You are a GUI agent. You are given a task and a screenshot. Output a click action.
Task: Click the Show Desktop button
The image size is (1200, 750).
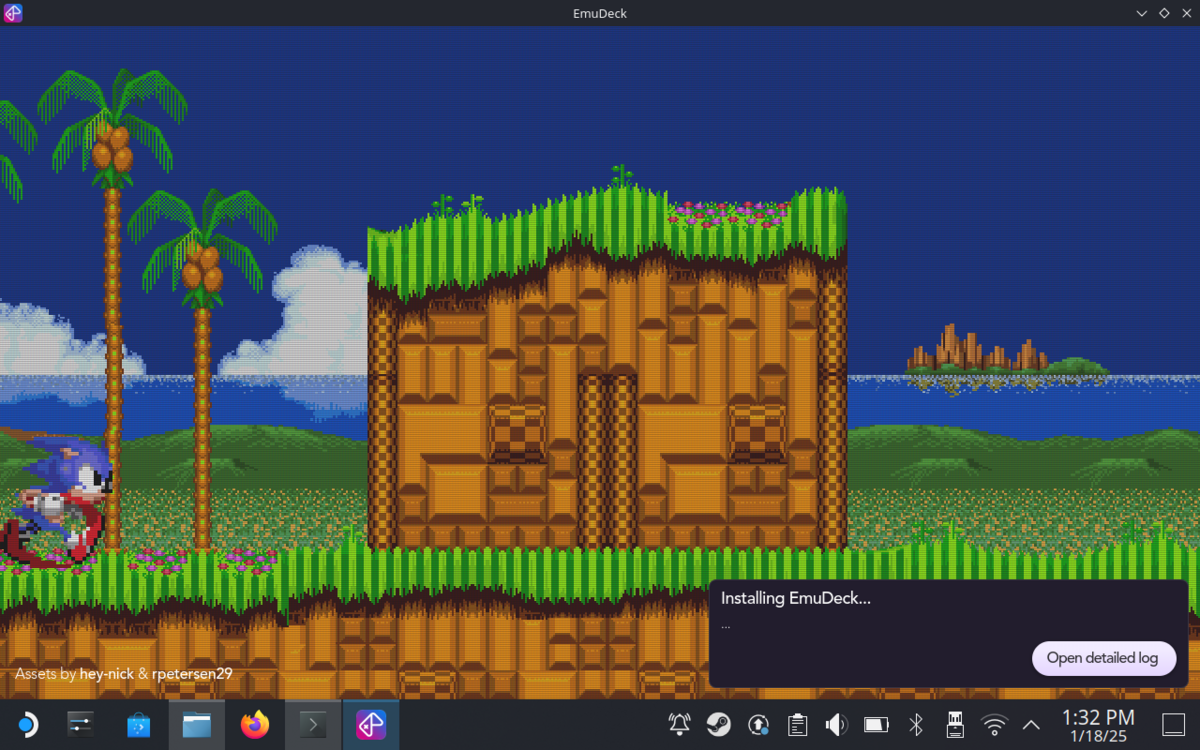(x=1173, y=725)
